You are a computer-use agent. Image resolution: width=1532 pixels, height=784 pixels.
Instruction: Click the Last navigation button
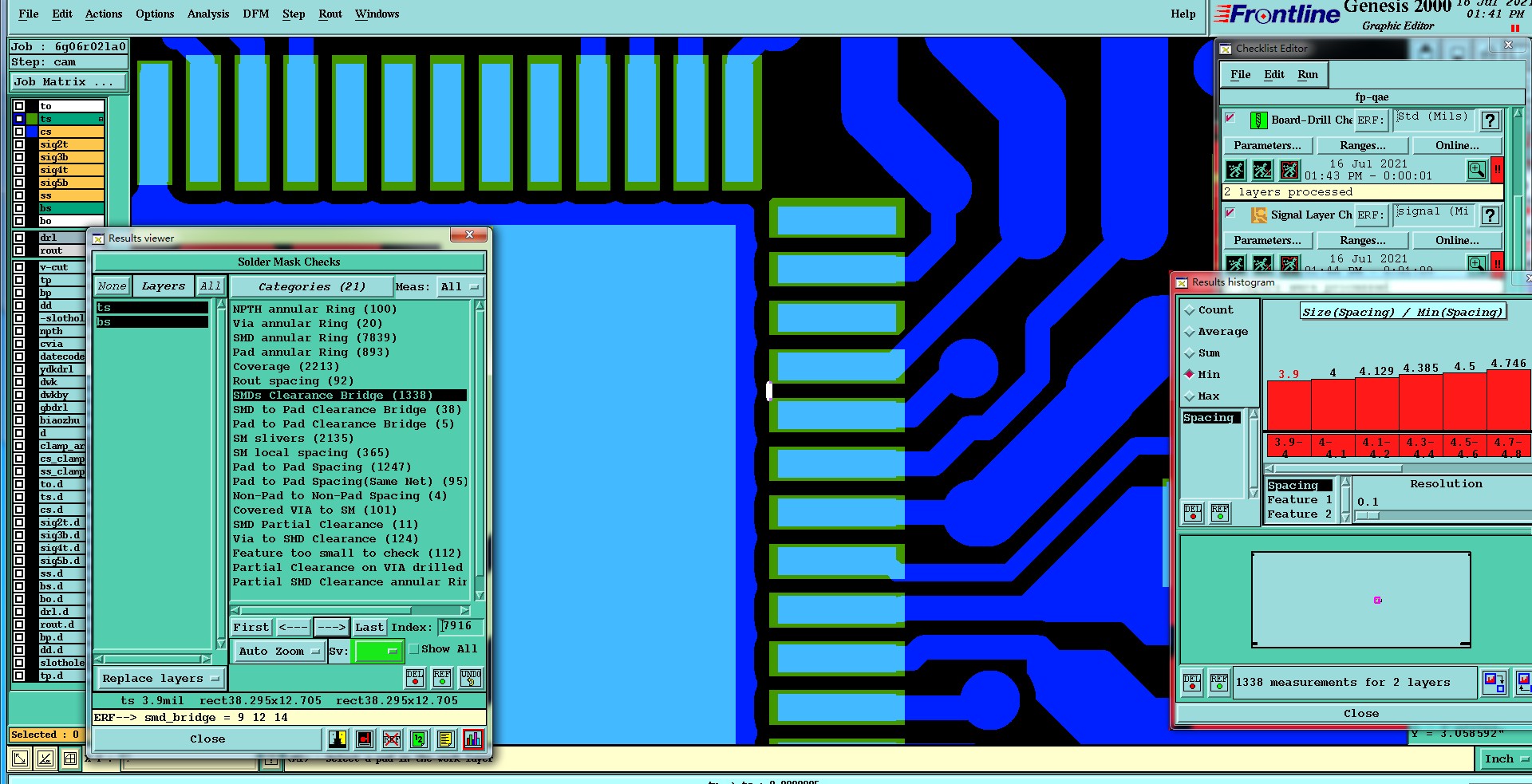pos(369,628)
